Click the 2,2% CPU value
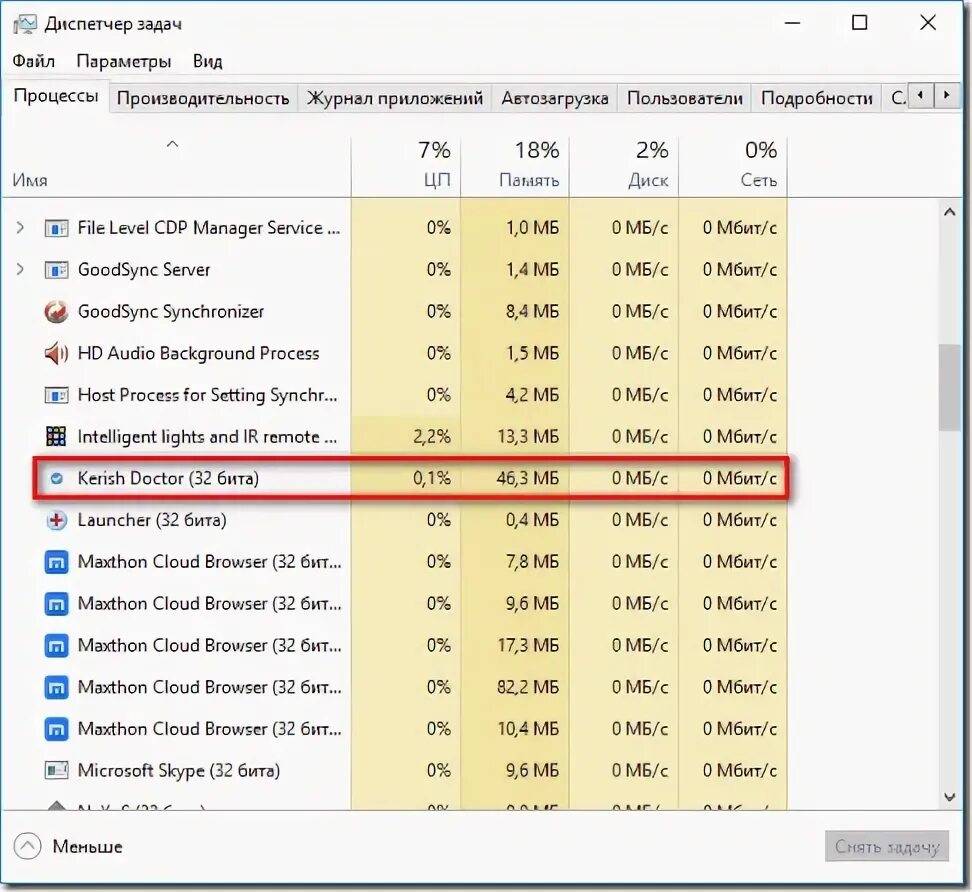Viewport: 972px width, 892px height. [x=431, y=436]
